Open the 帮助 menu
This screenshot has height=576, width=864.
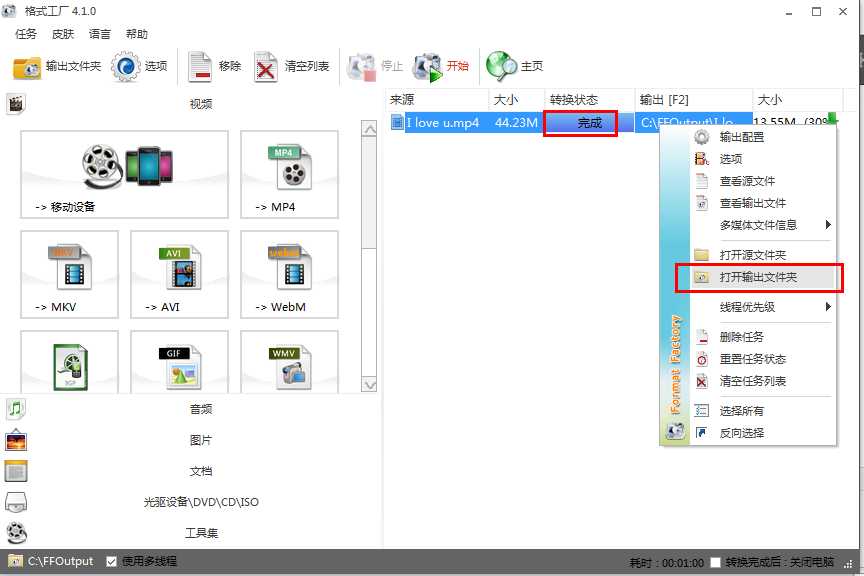[137, 34]
